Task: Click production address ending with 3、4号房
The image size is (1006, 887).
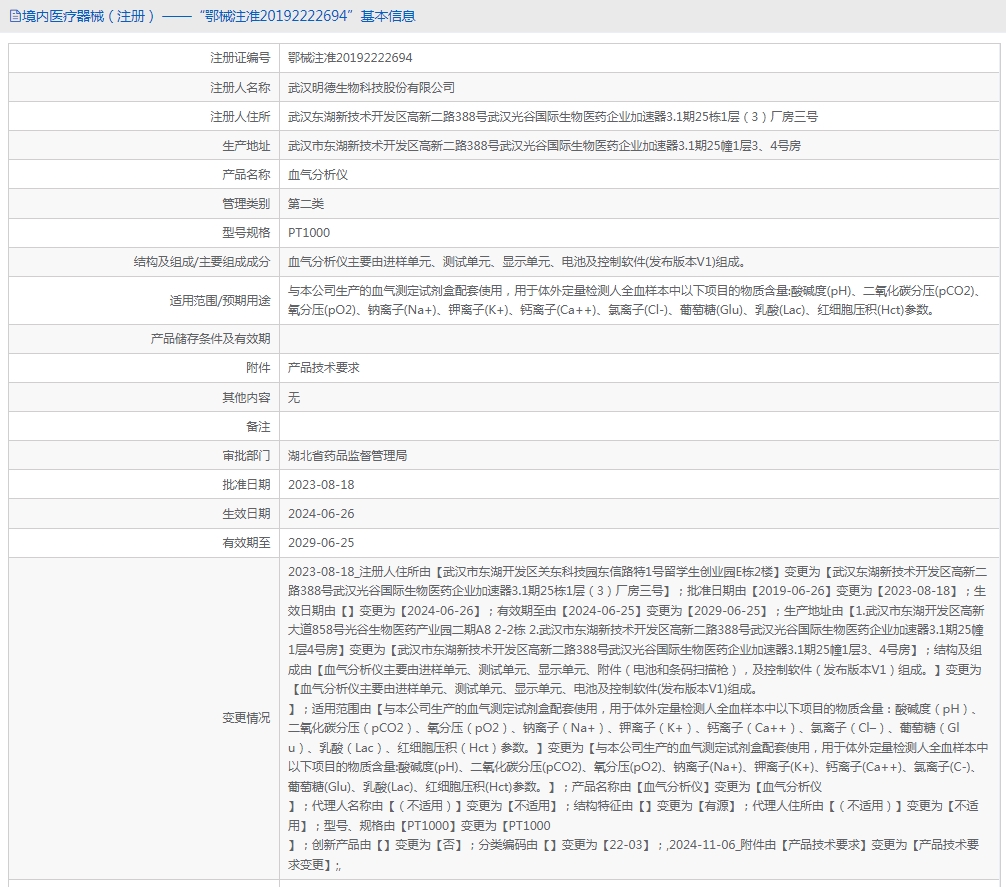Action: click(544, 146)
